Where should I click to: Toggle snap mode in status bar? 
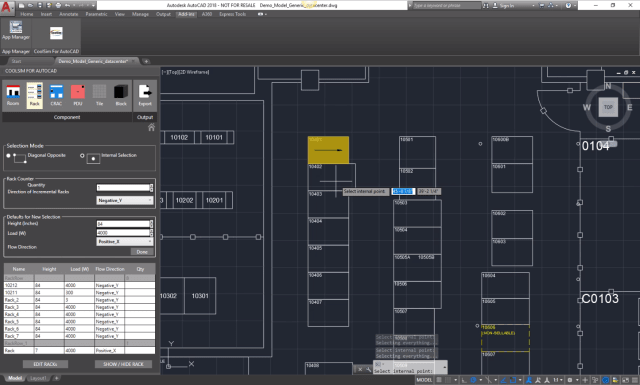448,380
